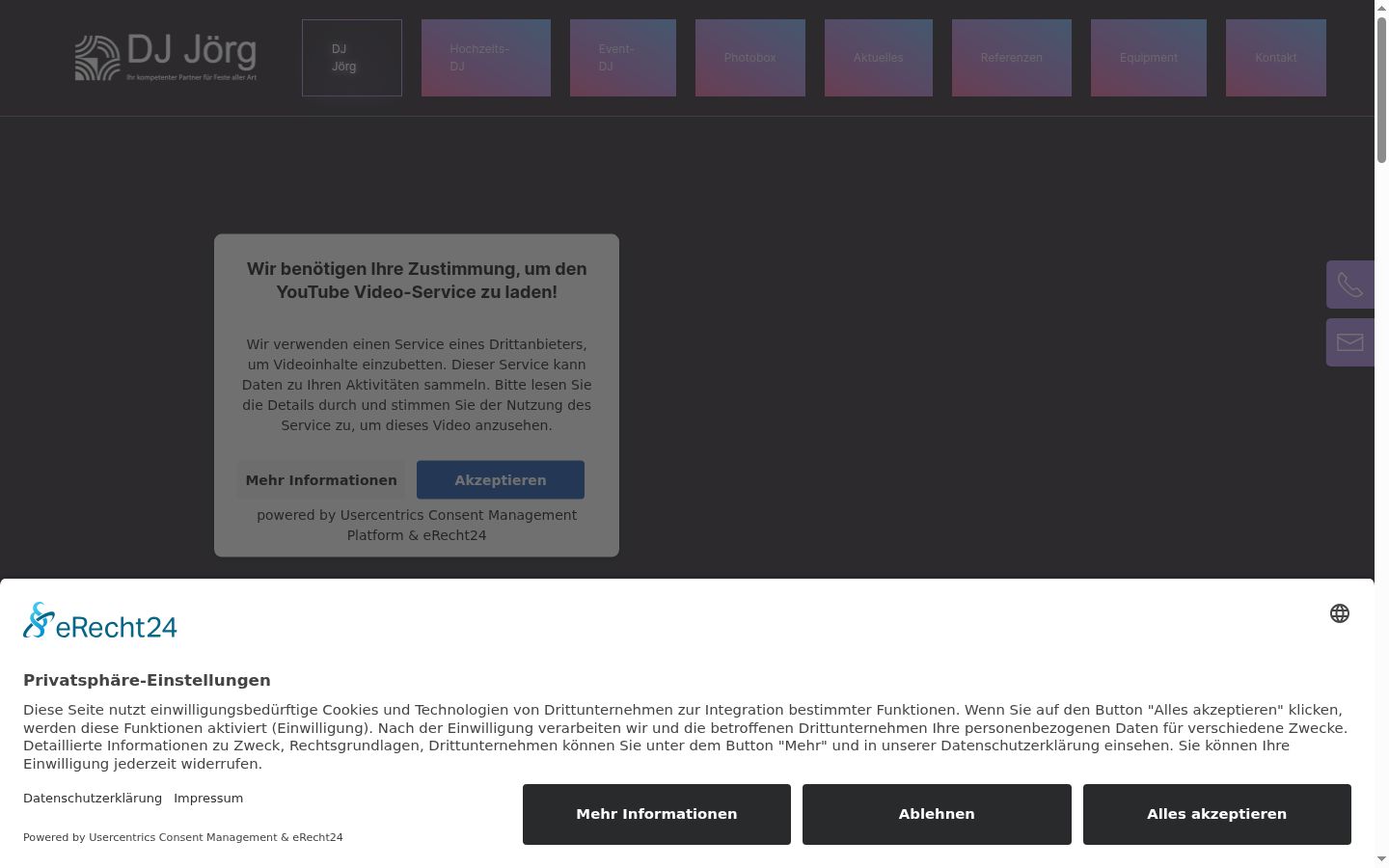The height and width of the screenshot is (868, 1389).
Task: Click the page vertical scrollbar thumb
Action: (x=1381, y=89)
